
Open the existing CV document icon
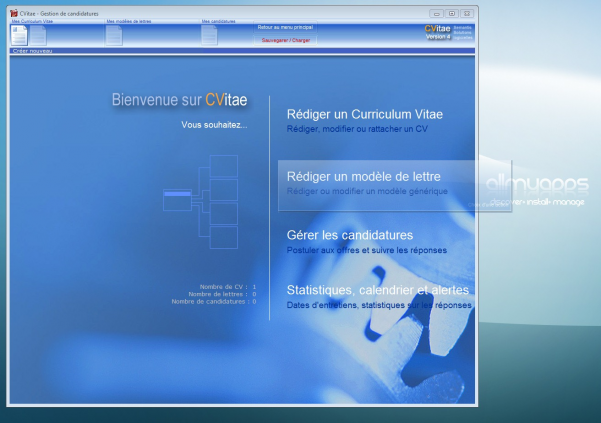tap(19, 35)
